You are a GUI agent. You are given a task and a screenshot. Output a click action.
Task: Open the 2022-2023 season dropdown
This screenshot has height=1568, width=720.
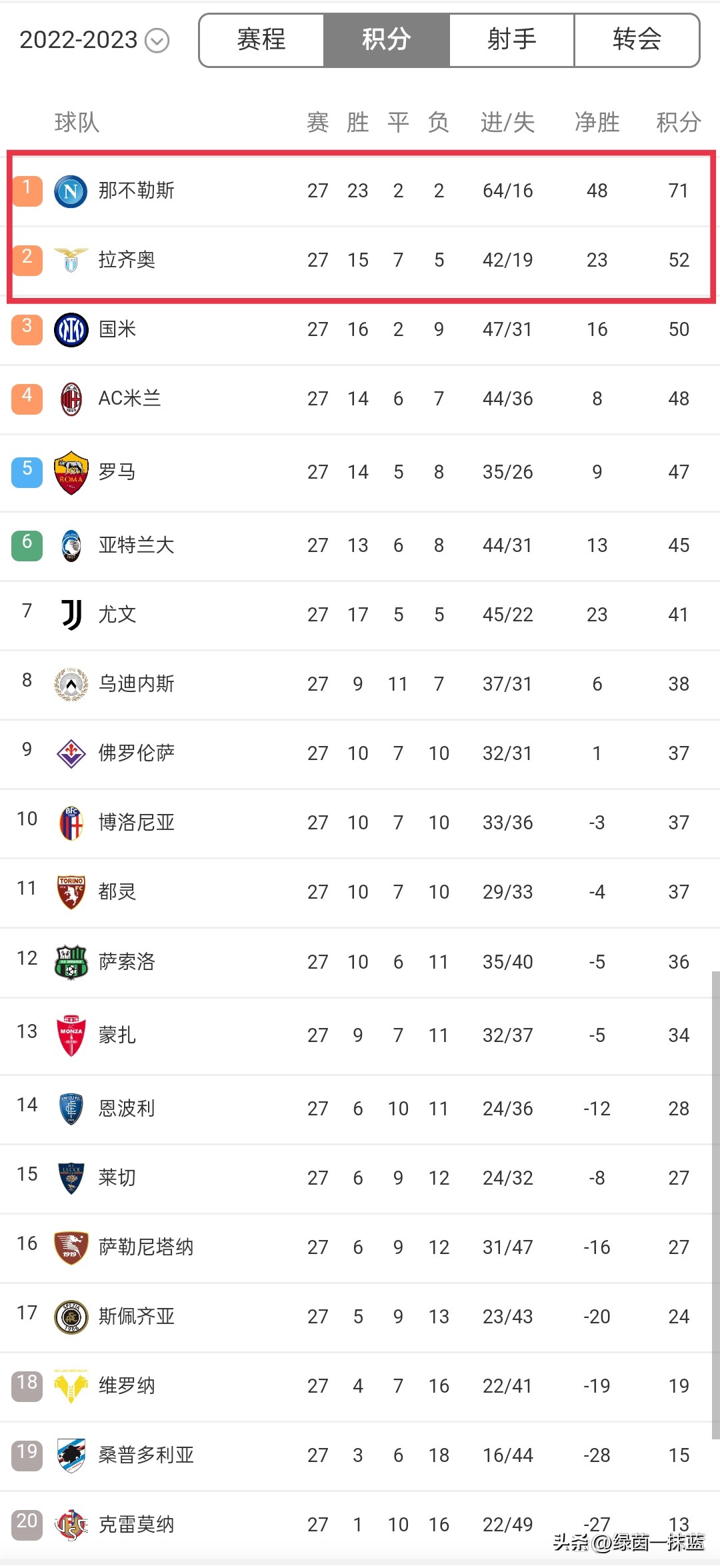(93, 40)
